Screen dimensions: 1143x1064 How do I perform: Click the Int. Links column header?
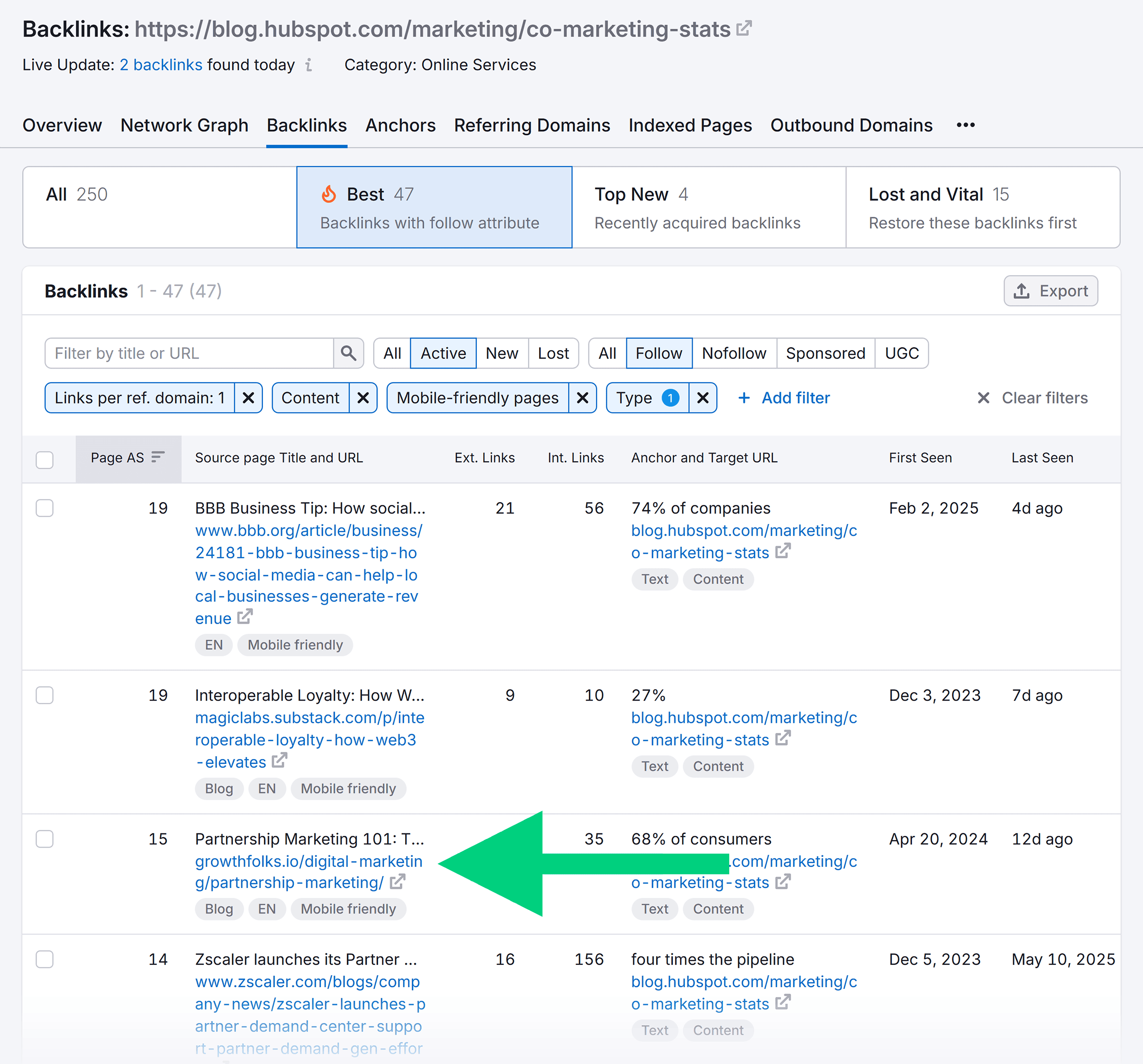(x=576, y=458)
